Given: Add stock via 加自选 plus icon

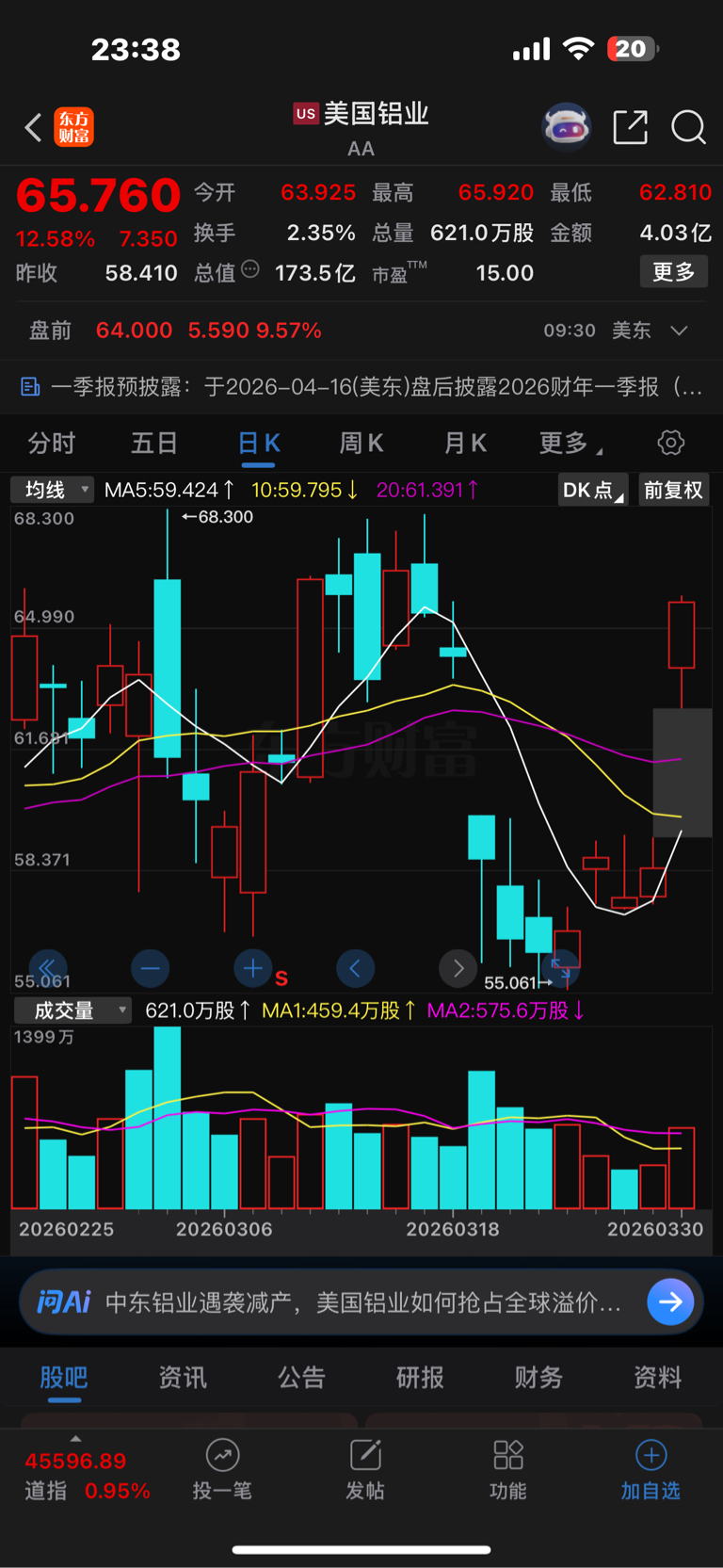Looking at the screenshot, I should (651, 1456).
